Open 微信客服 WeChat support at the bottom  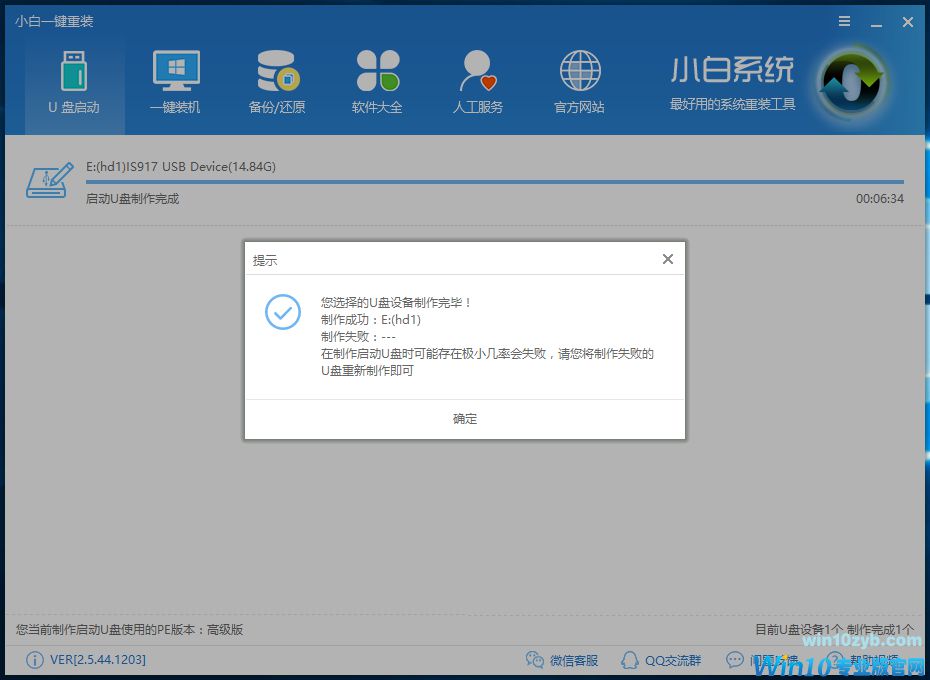(562, 660)
